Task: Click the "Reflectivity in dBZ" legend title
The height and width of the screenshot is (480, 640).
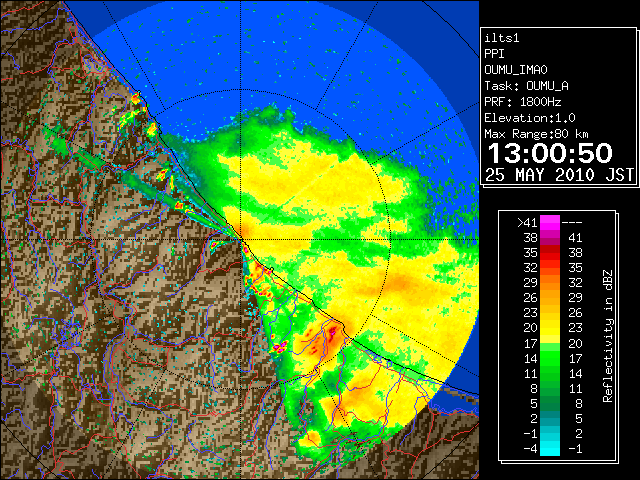Action: click(x=608, y=336)
